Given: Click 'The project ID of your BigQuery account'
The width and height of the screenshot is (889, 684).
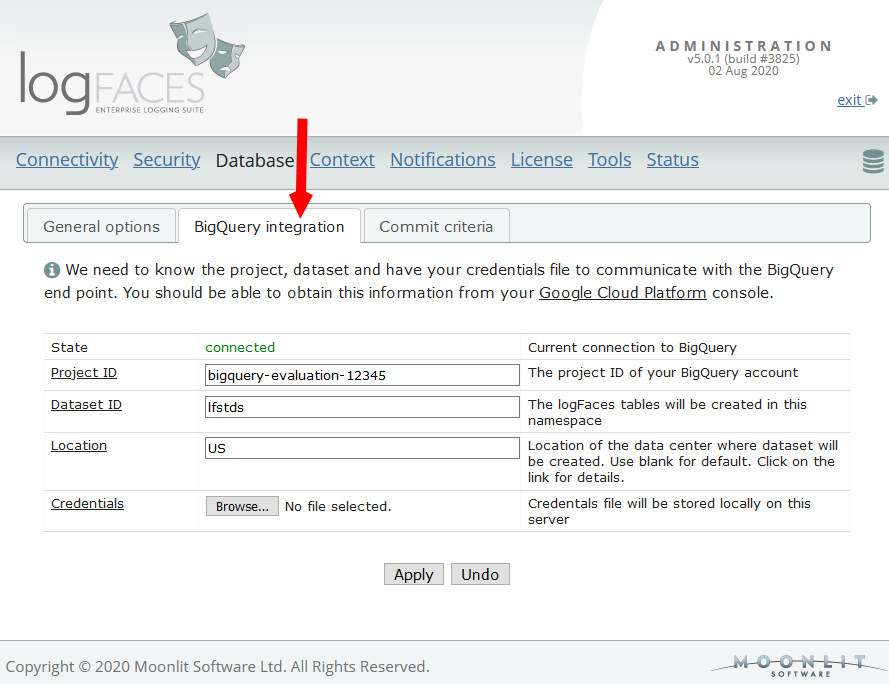Looking at the screenshot, I should point(663,373).
